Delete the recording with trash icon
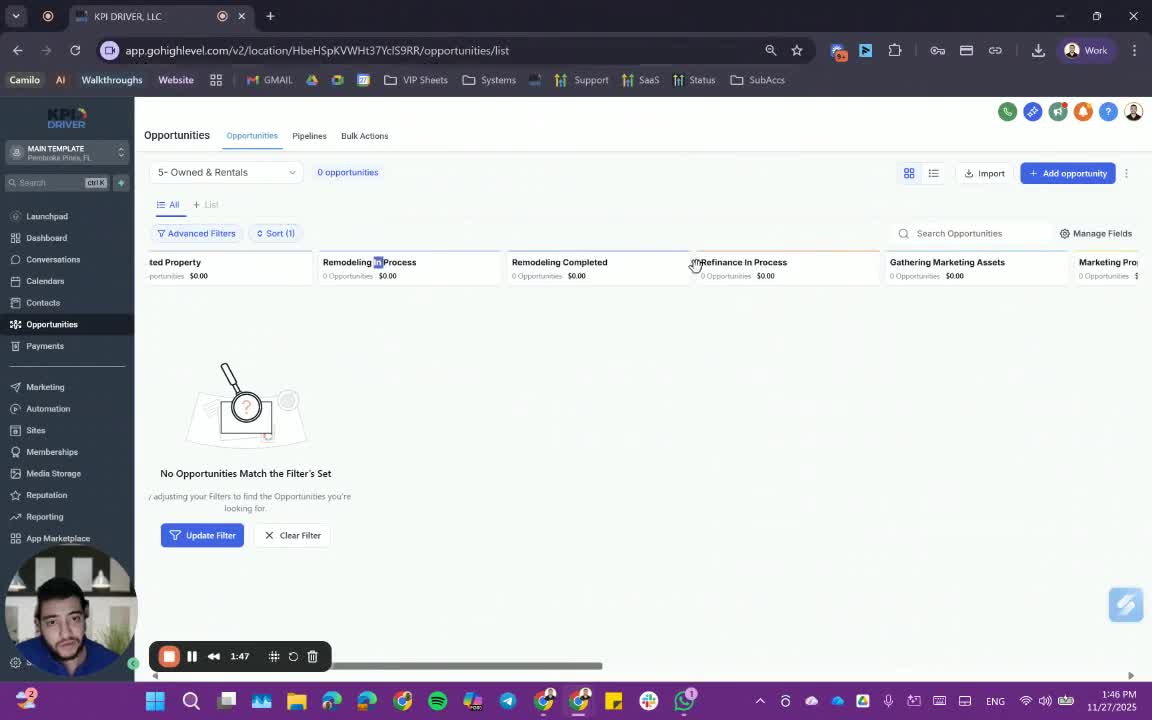 point(312,657)
